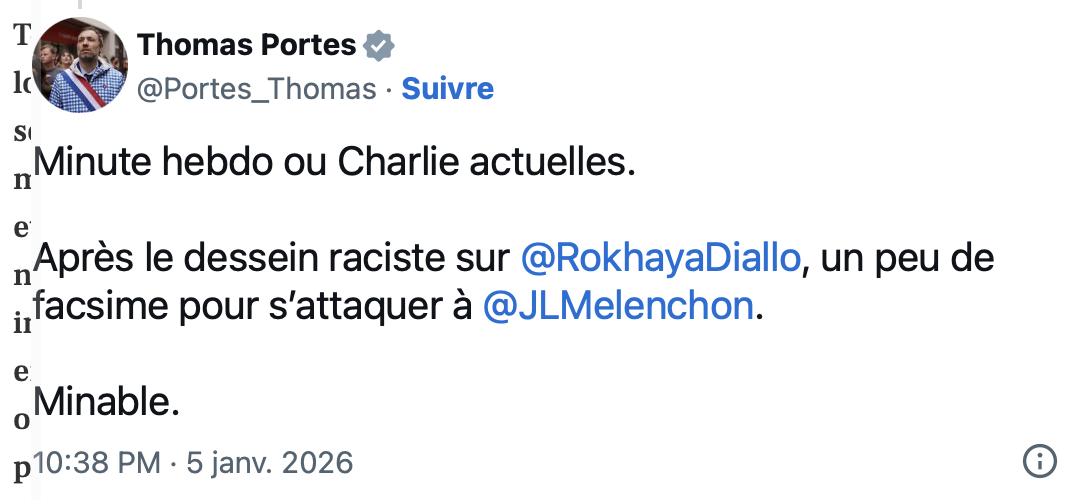
Task: Click the blue verified badge icon
Action: [x=380, y=46]
